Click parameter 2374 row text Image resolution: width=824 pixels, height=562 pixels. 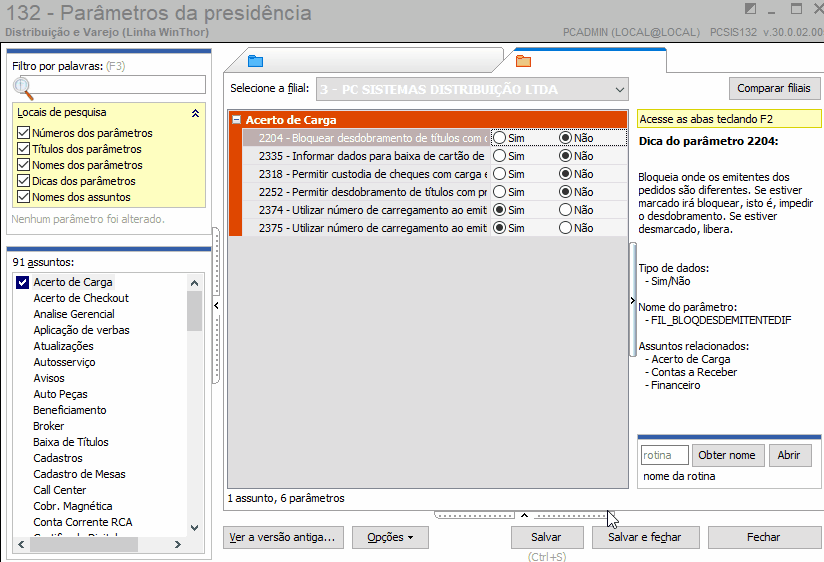click(373, 210)
